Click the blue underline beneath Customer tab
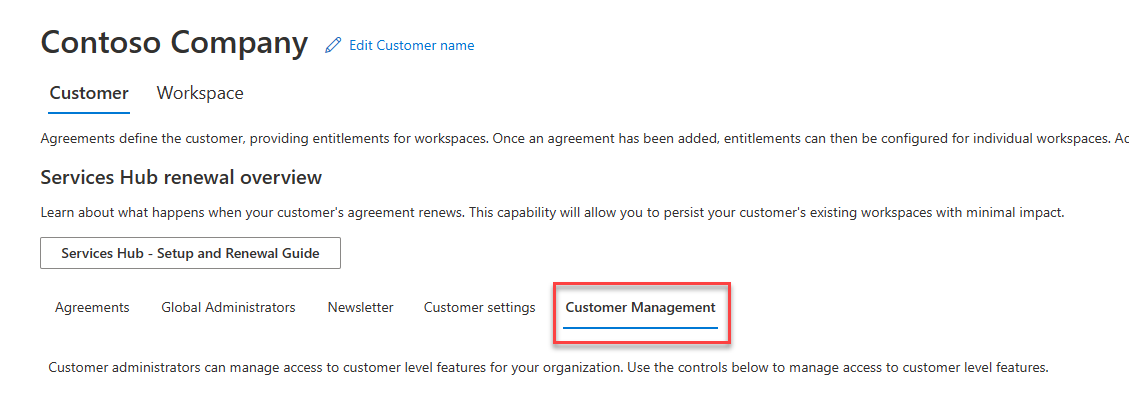This screenshot has width=1129, height=397. click(x=89, y=112)
